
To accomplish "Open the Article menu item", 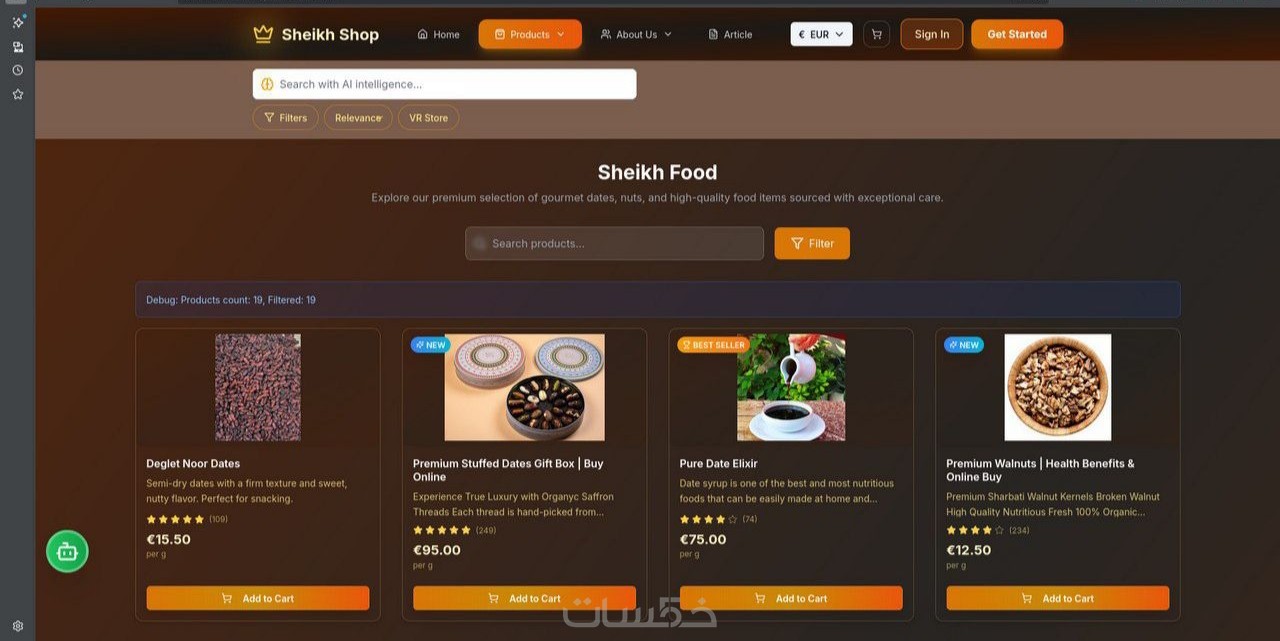I will 730,34.
